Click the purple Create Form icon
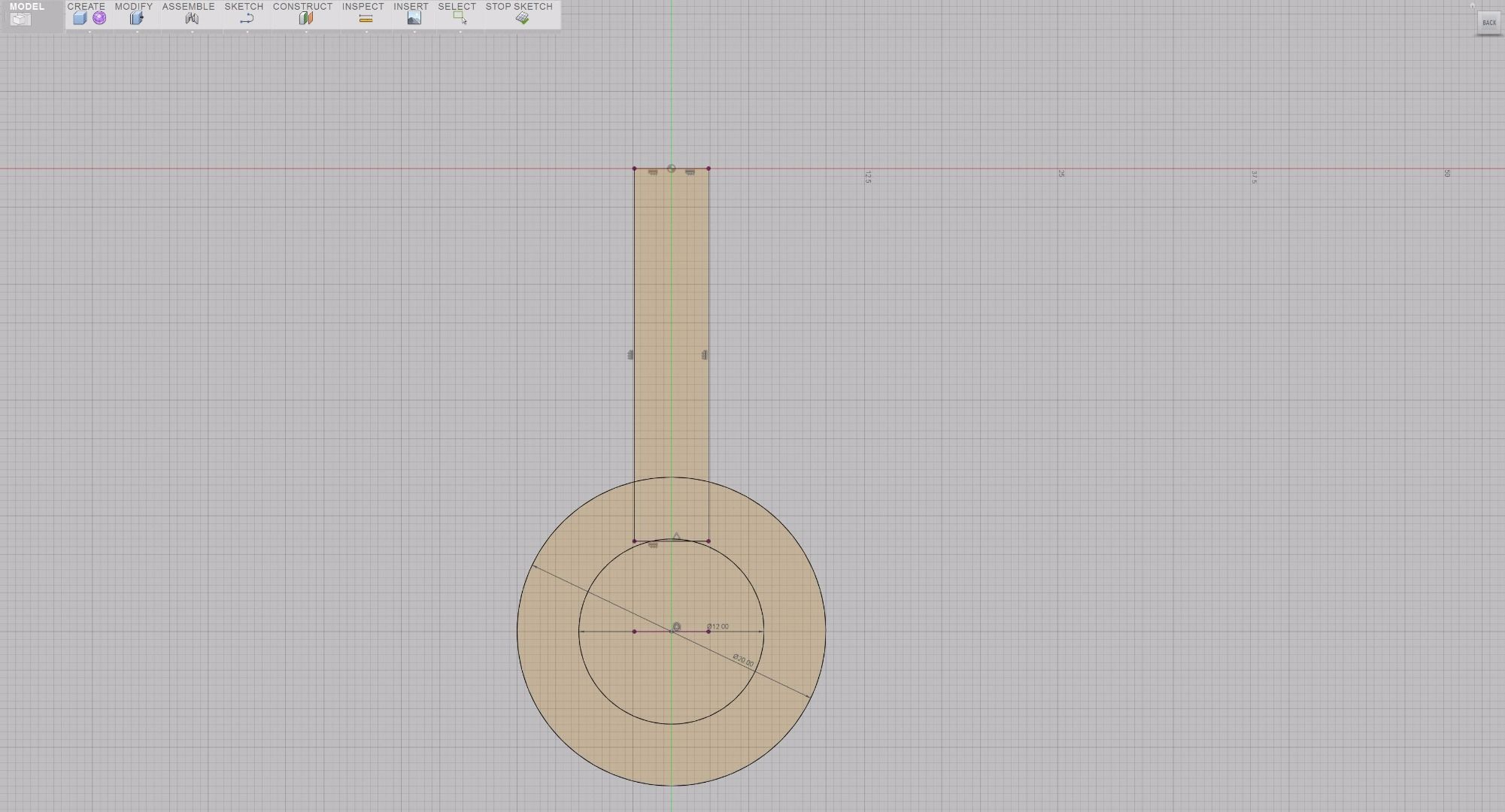Viewport: 1505px width, 812px height. click(x=99, y=18)
